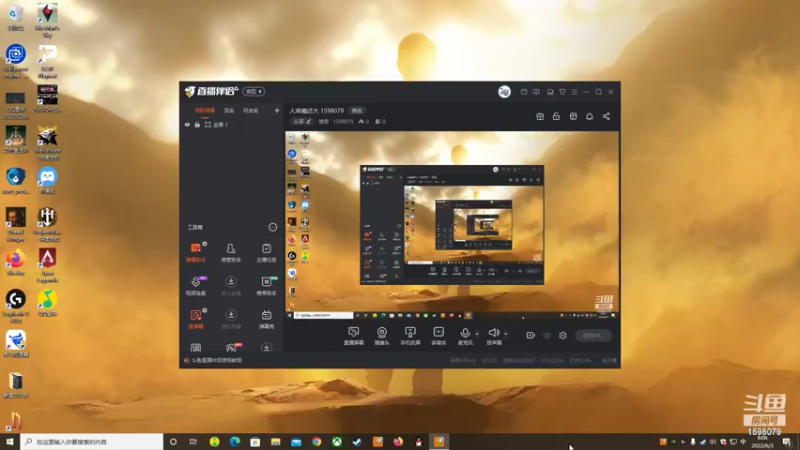The height and width of the screenshot is (450, 800).
Task: Switch to the third scene tab
Action: click(250, 111)
